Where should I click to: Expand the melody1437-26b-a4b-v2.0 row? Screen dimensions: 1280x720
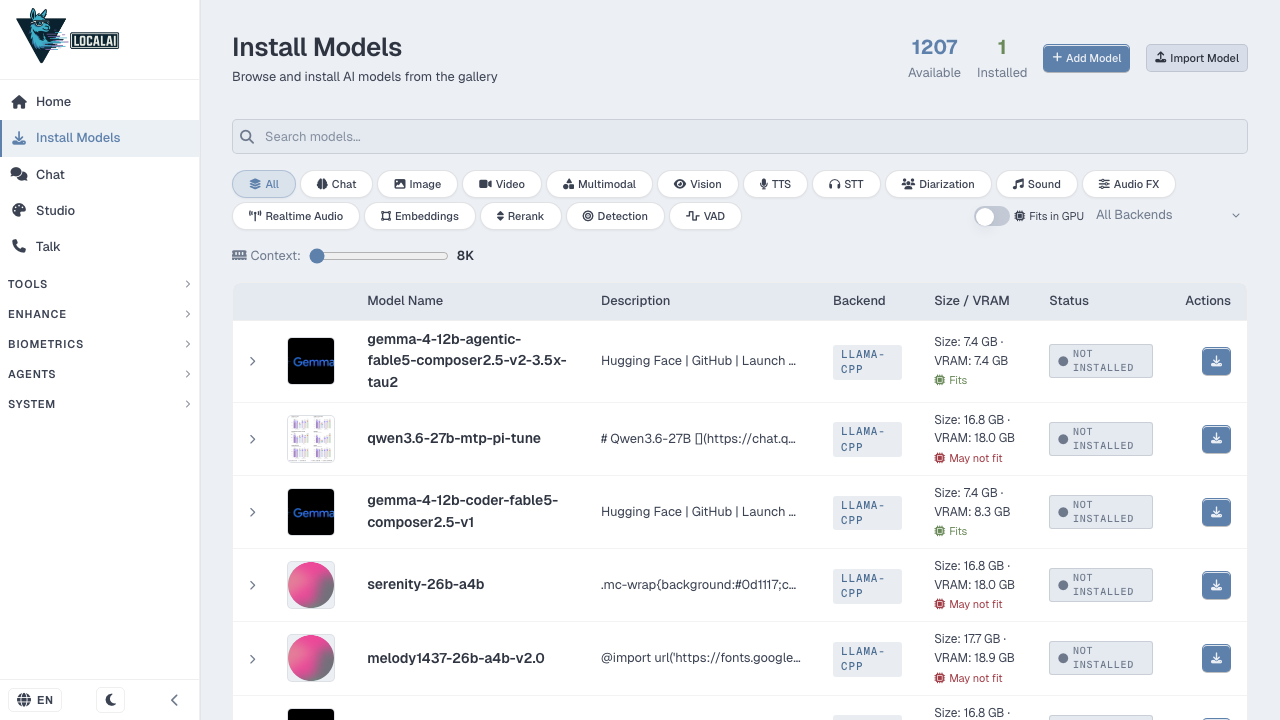click(x=253, y=659)
